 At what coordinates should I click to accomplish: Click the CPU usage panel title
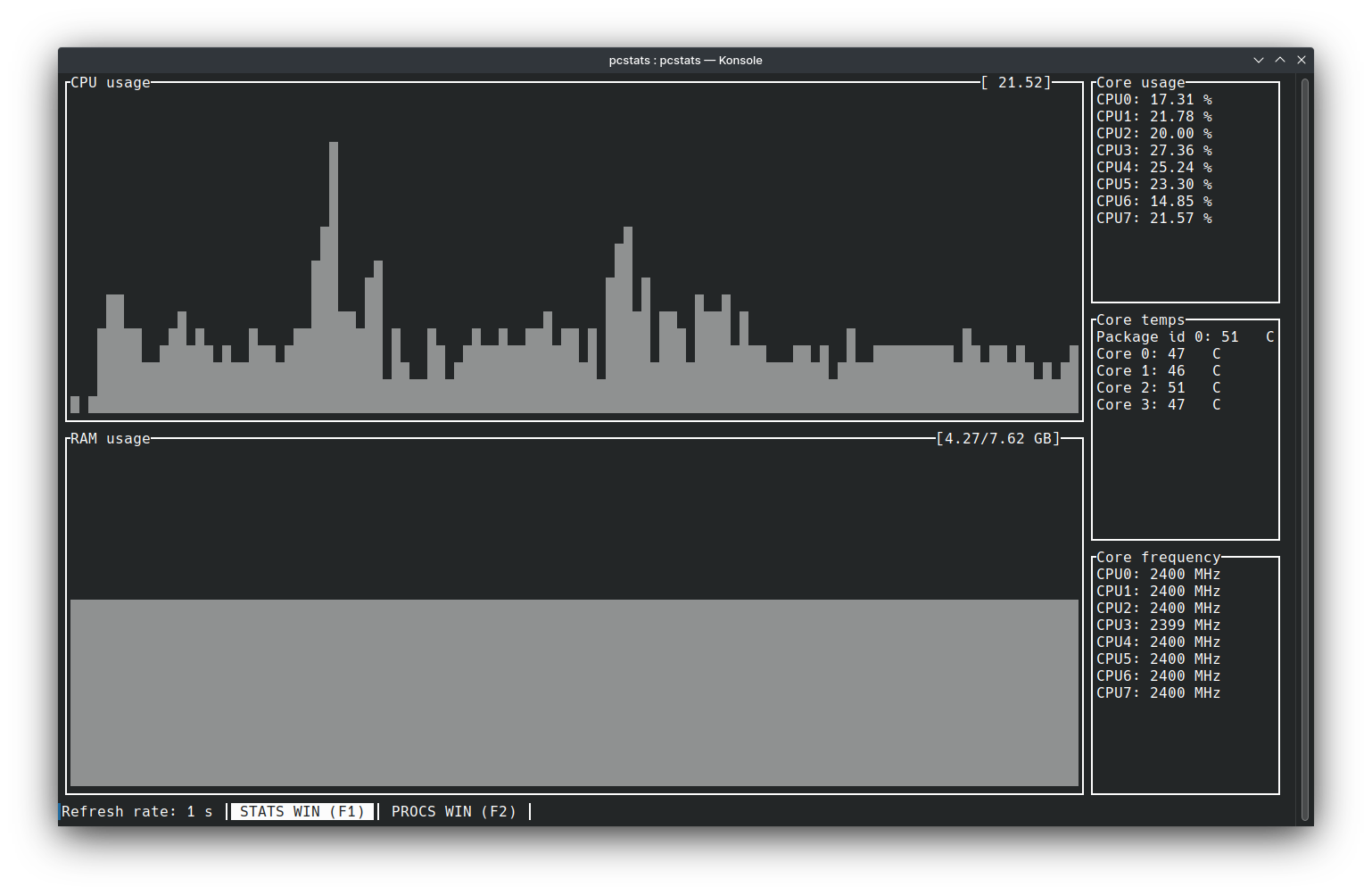pos(110,82)
